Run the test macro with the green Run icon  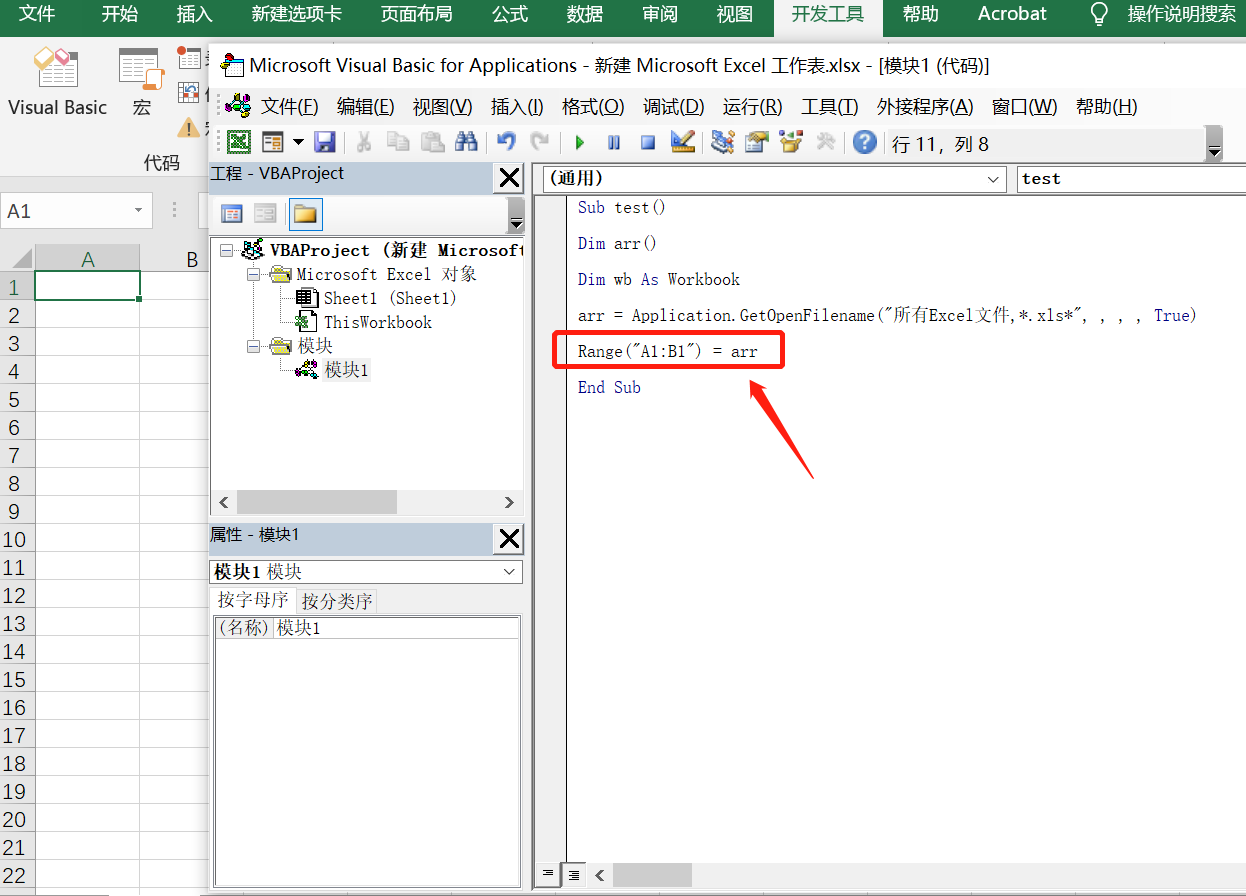(x=579, y=142)
